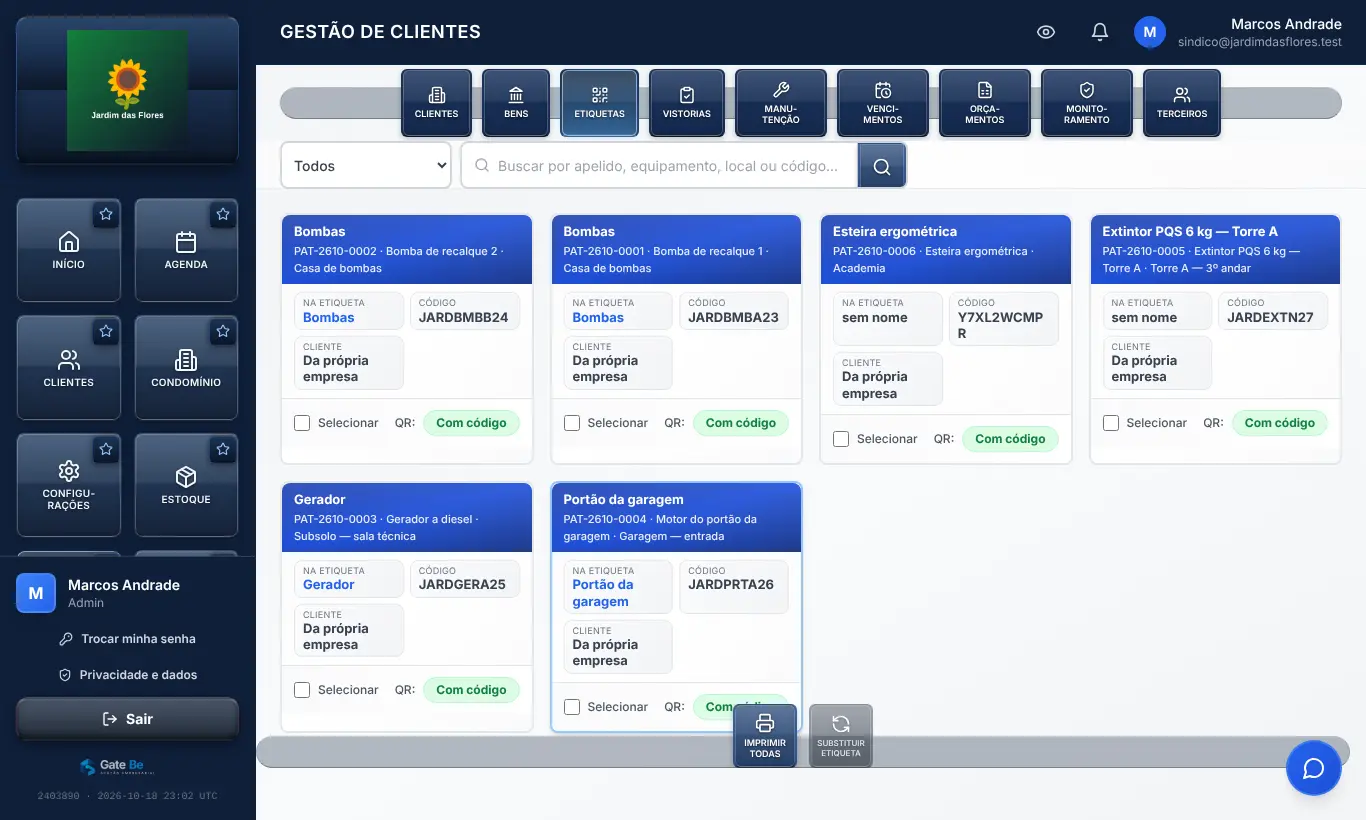Screen dimensions: 1366x820
Task: Open Configurações in the sidebar
Action: coord(69,485)
